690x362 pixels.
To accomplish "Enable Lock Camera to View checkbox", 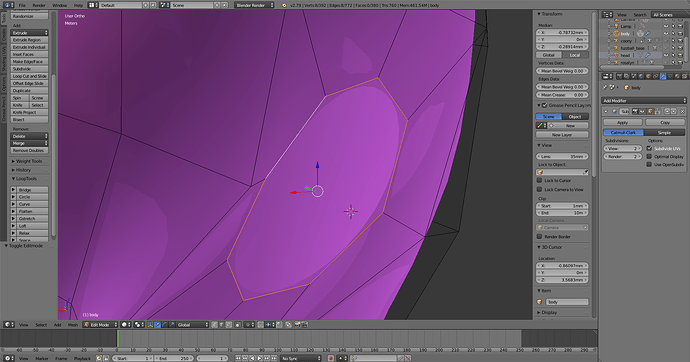I will (x=540, y=189).
